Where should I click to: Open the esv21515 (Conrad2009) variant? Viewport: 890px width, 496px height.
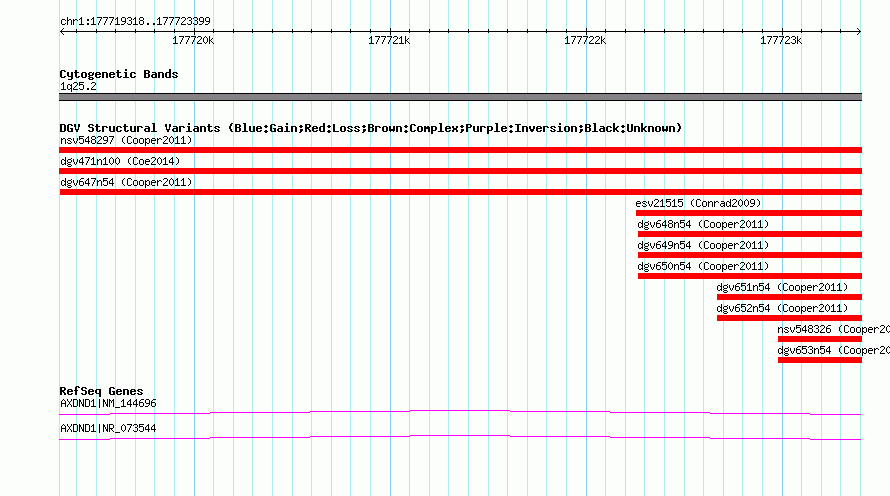click(x=698, y=203)
